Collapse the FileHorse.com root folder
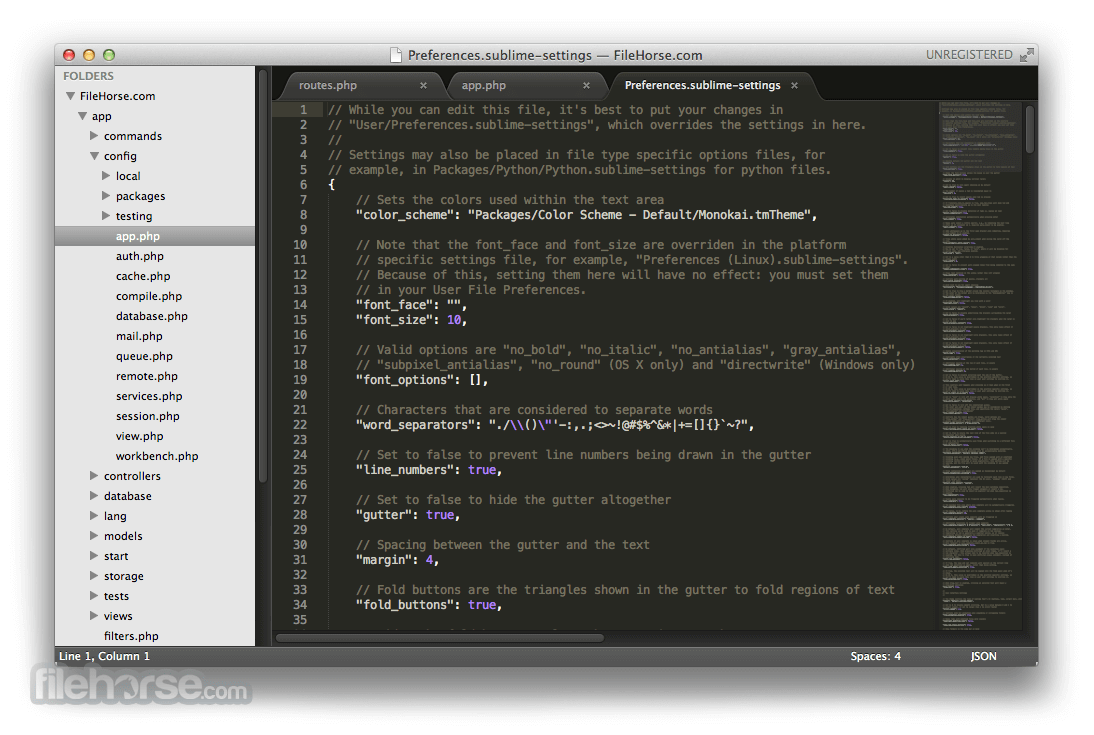Viewport: 1094px width, 735px height. point(70,96)
